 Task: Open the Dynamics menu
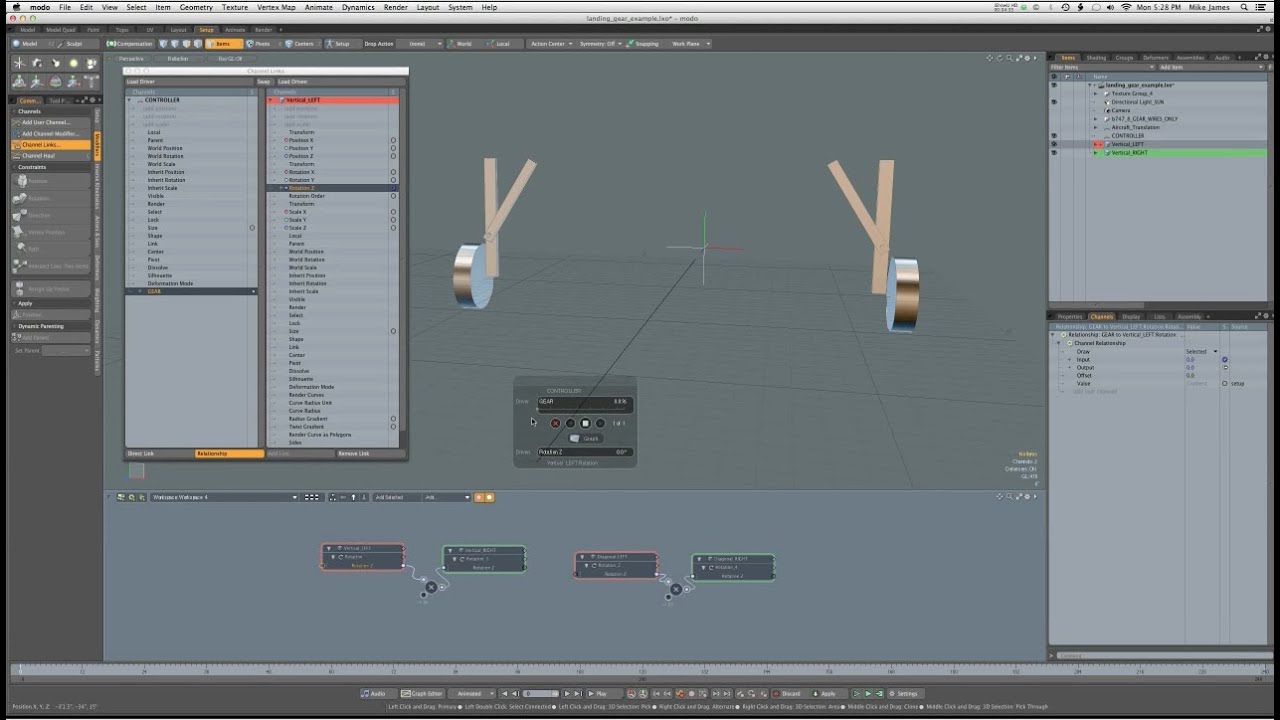pos(358,7)
